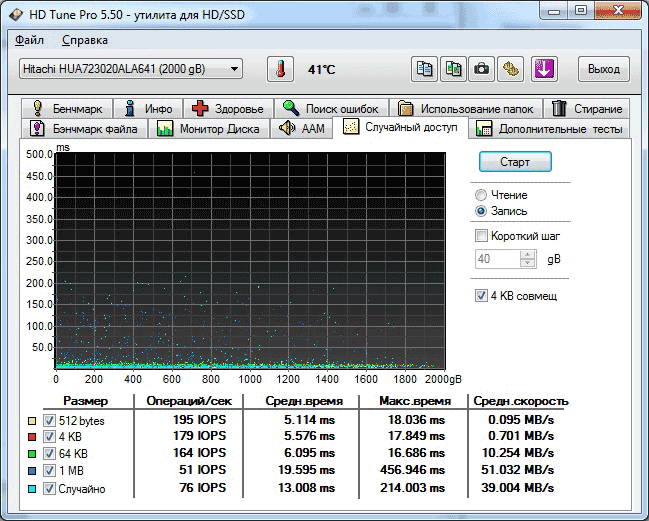649x521 pixels.
Task: Click the purple download arrow icon
Action: [x=544, y=69]
